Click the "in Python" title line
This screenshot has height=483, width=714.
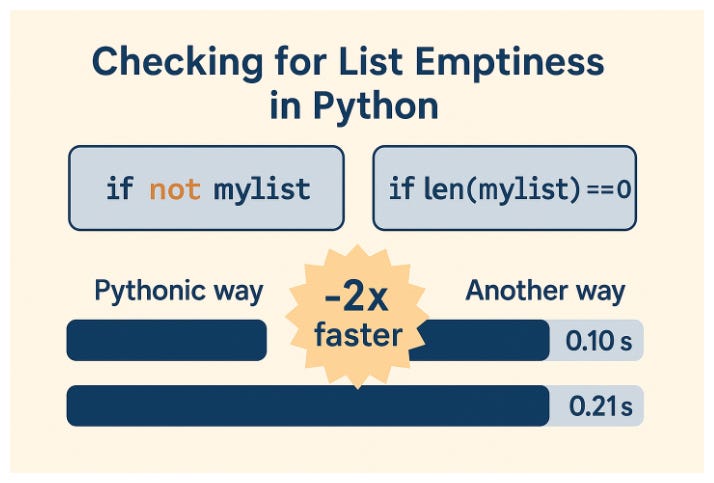[354, 106]
